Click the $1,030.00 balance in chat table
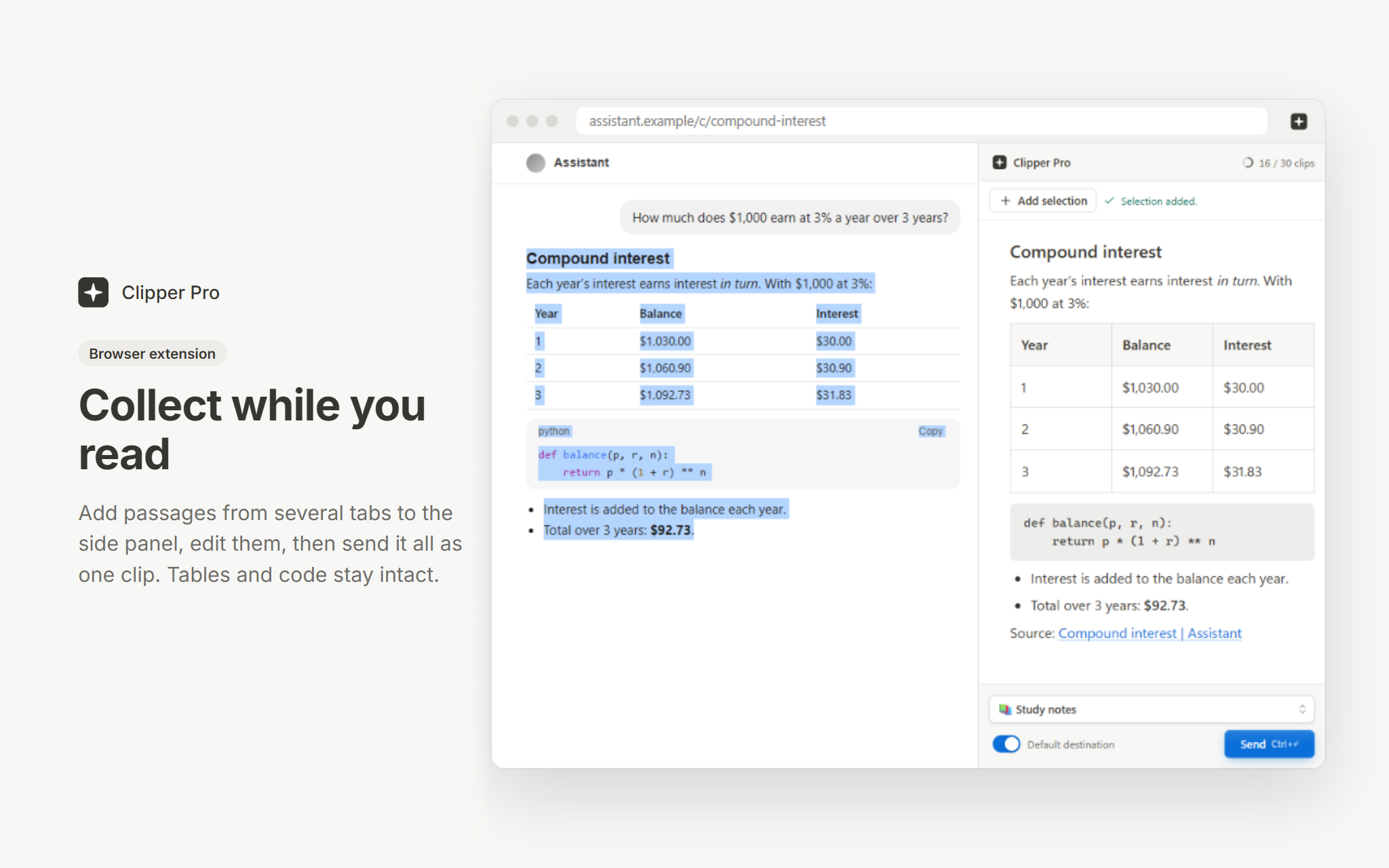The image size is (1389, 868). click(x=665, y=341)
